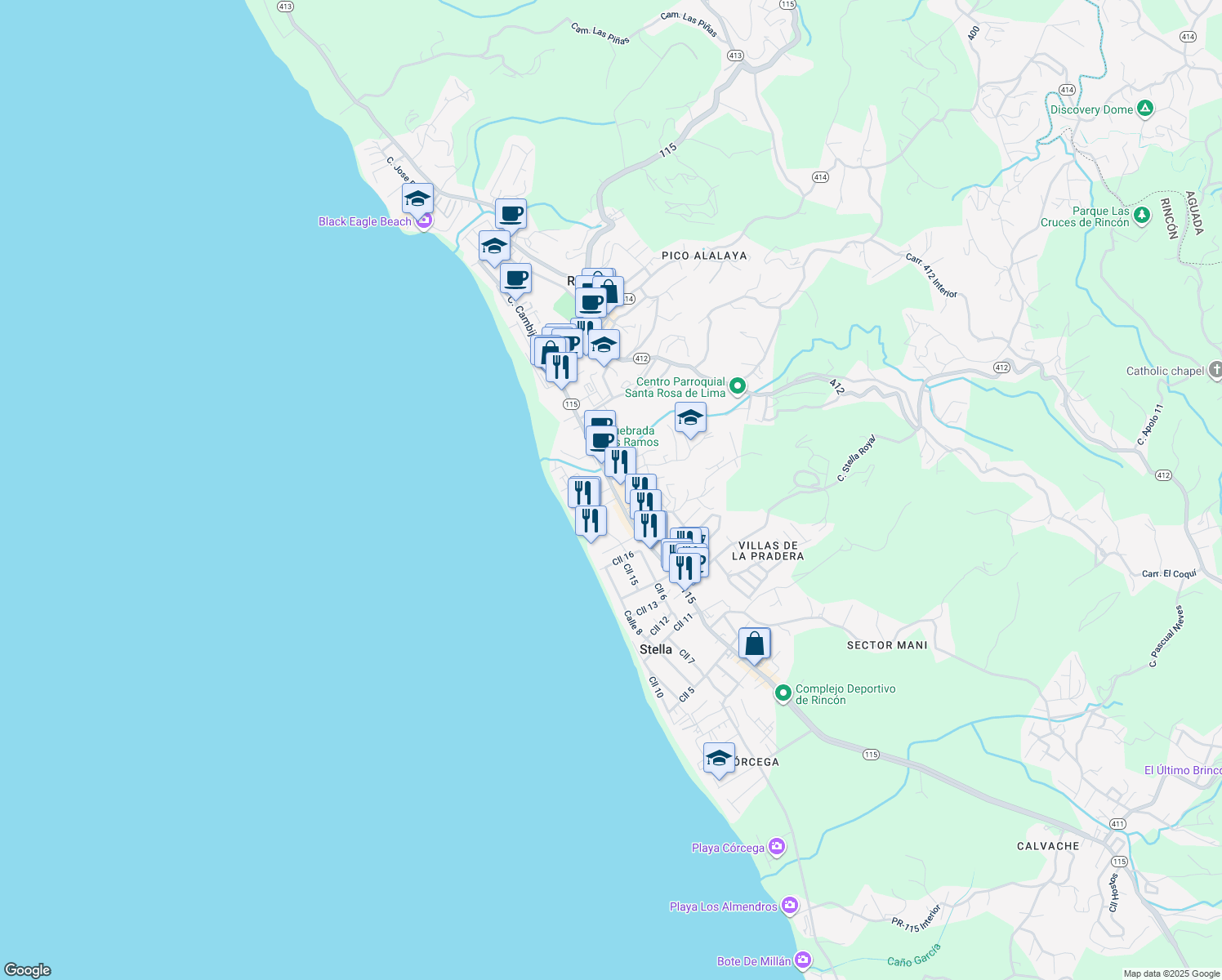Click the Complejo Deportivo de Rincón marker
The image size is (1222, 980).
pyautogui.click(x=783, y=694)
